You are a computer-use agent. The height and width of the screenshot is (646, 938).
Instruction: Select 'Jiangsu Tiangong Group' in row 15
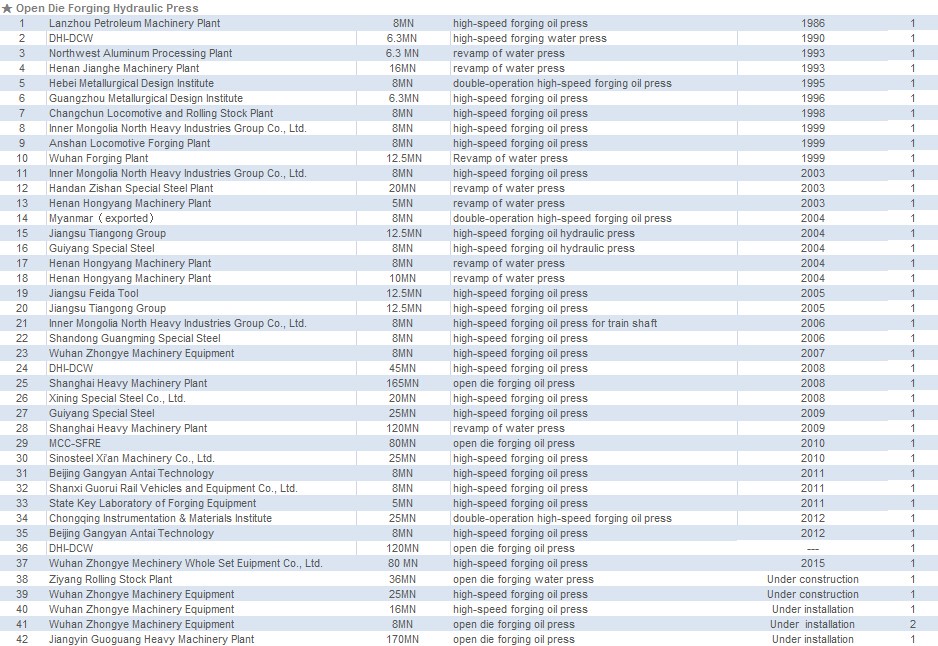click(108, 233)
